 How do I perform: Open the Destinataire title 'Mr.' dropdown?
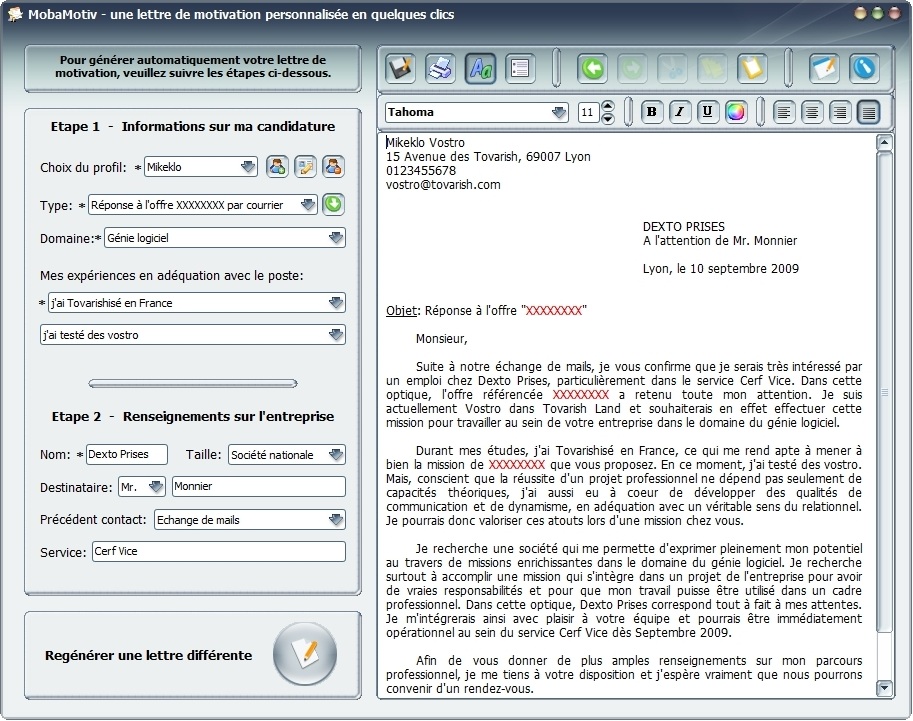141,487
